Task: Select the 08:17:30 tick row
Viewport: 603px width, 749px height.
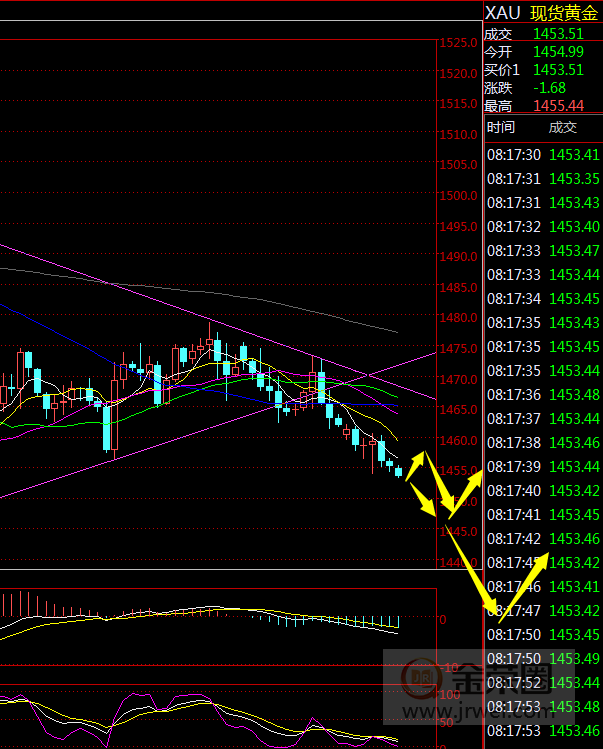Action: [543, 155]
